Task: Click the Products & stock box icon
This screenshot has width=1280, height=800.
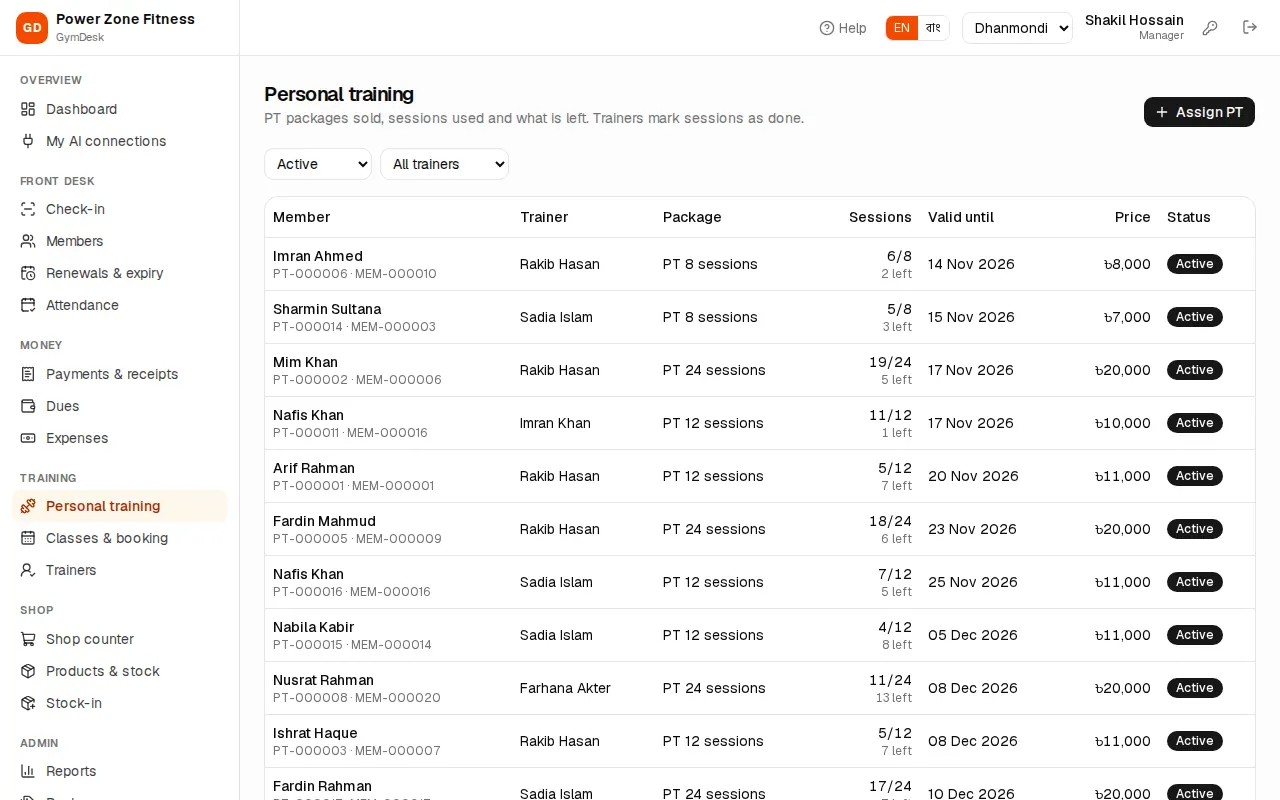Action: tap(28, 671)
